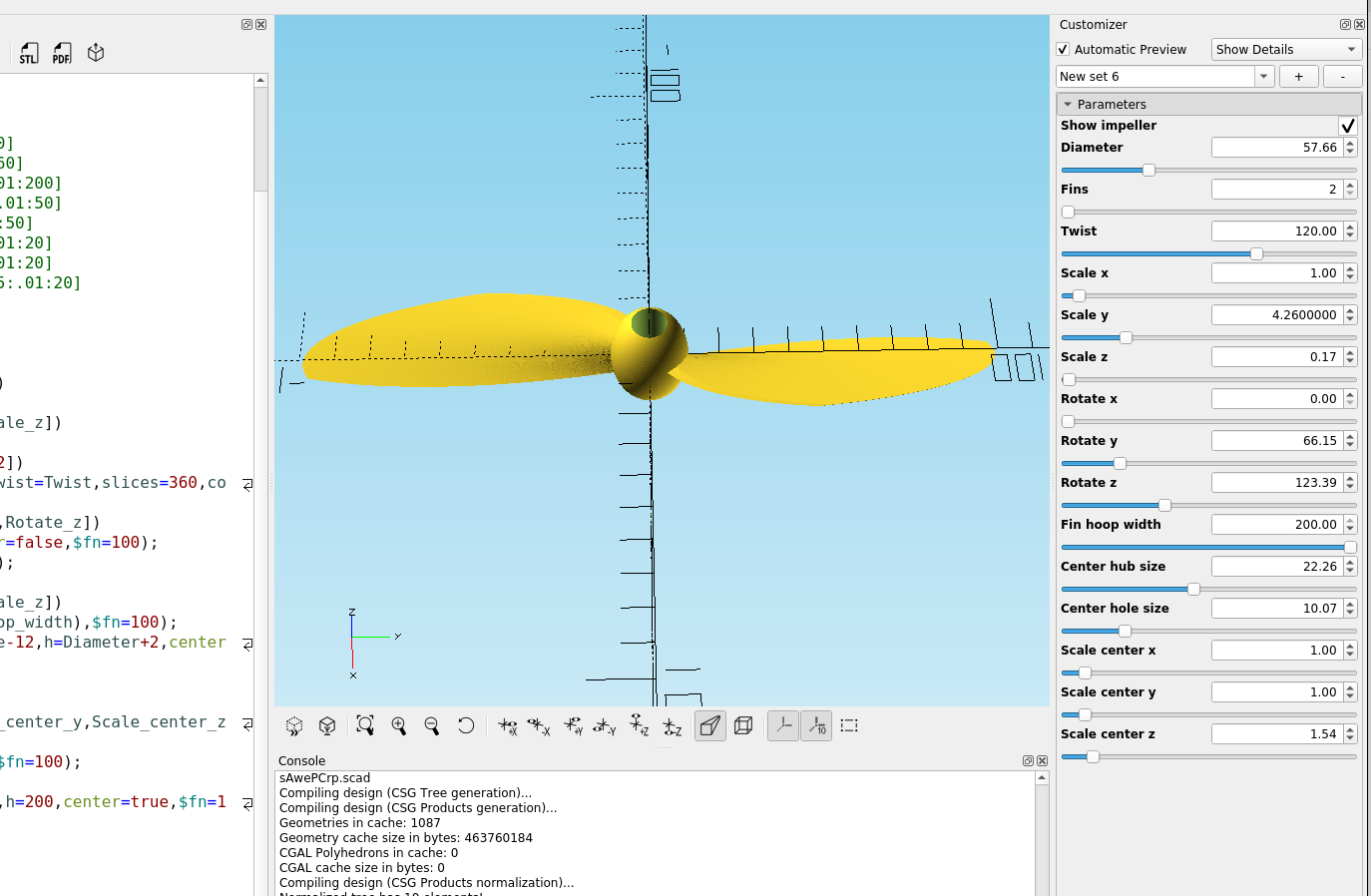Switch viewport to the +Z top view
1371x896 pixels.
click(639, 725)
